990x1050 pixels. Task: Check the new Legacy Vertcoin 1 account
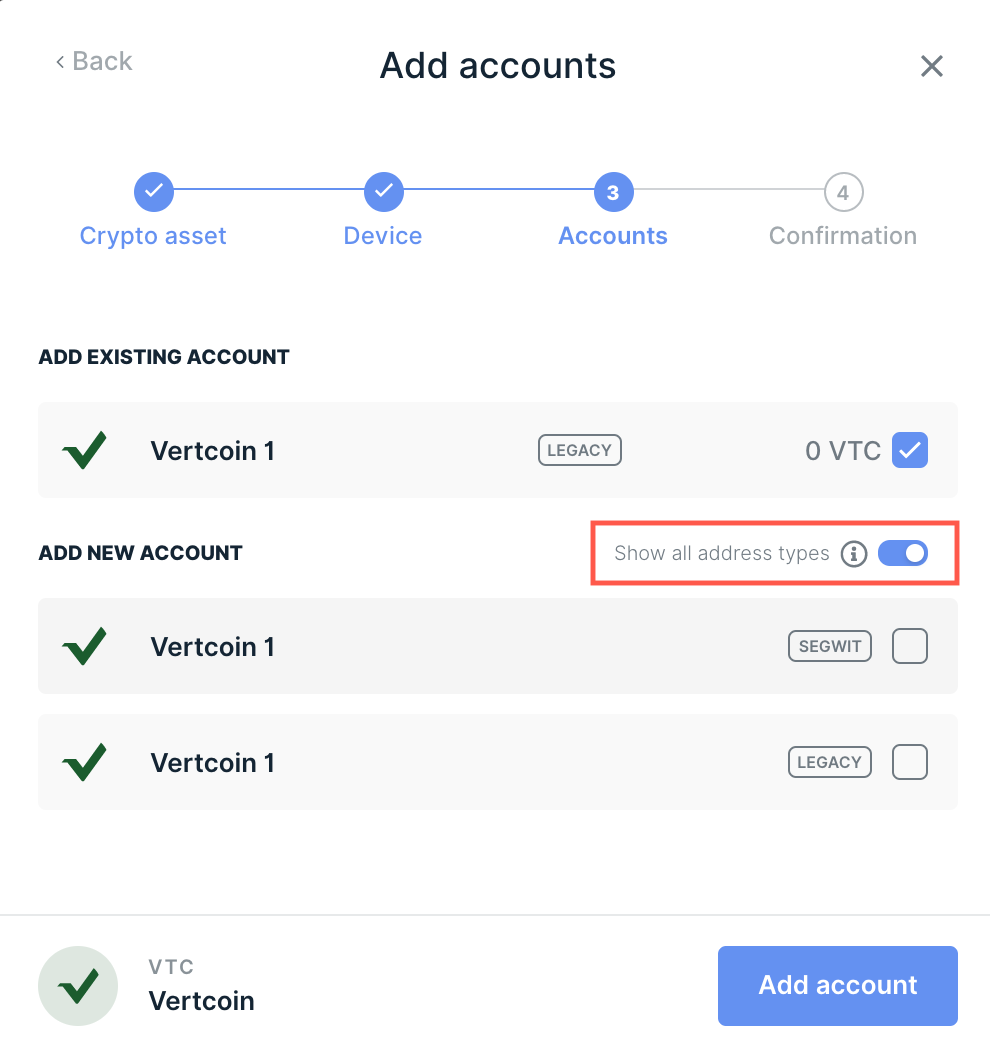pos(910,762)
